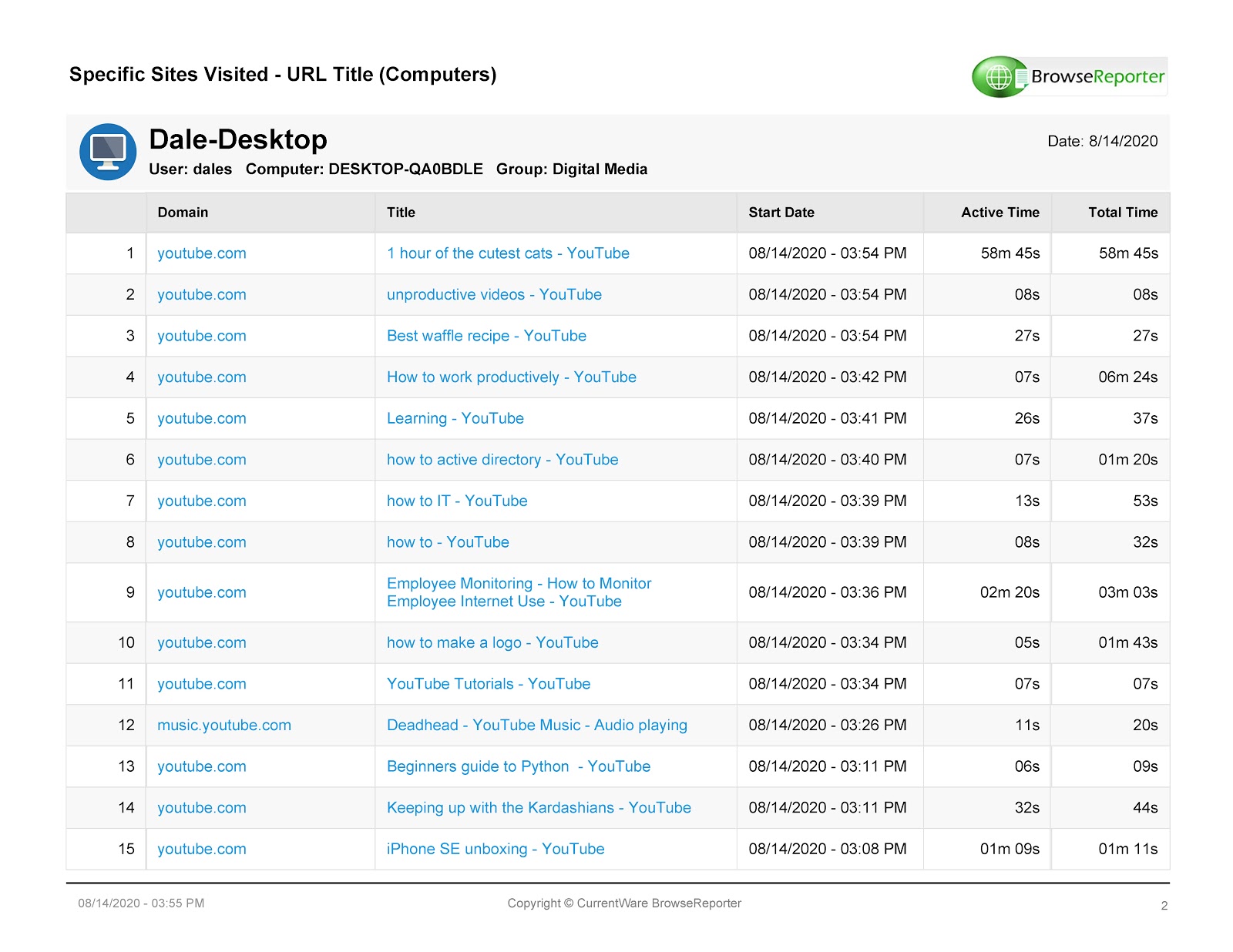Click the 'Active Time' column header

1000,213
